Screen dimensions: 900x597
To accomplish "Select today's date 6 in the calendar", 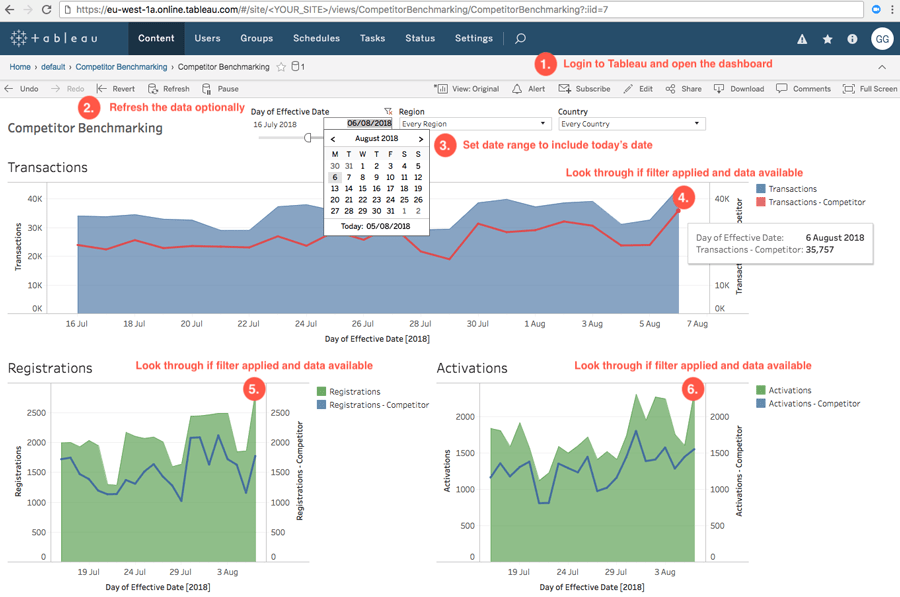I will pyautogui.click(x=334, y=175).
